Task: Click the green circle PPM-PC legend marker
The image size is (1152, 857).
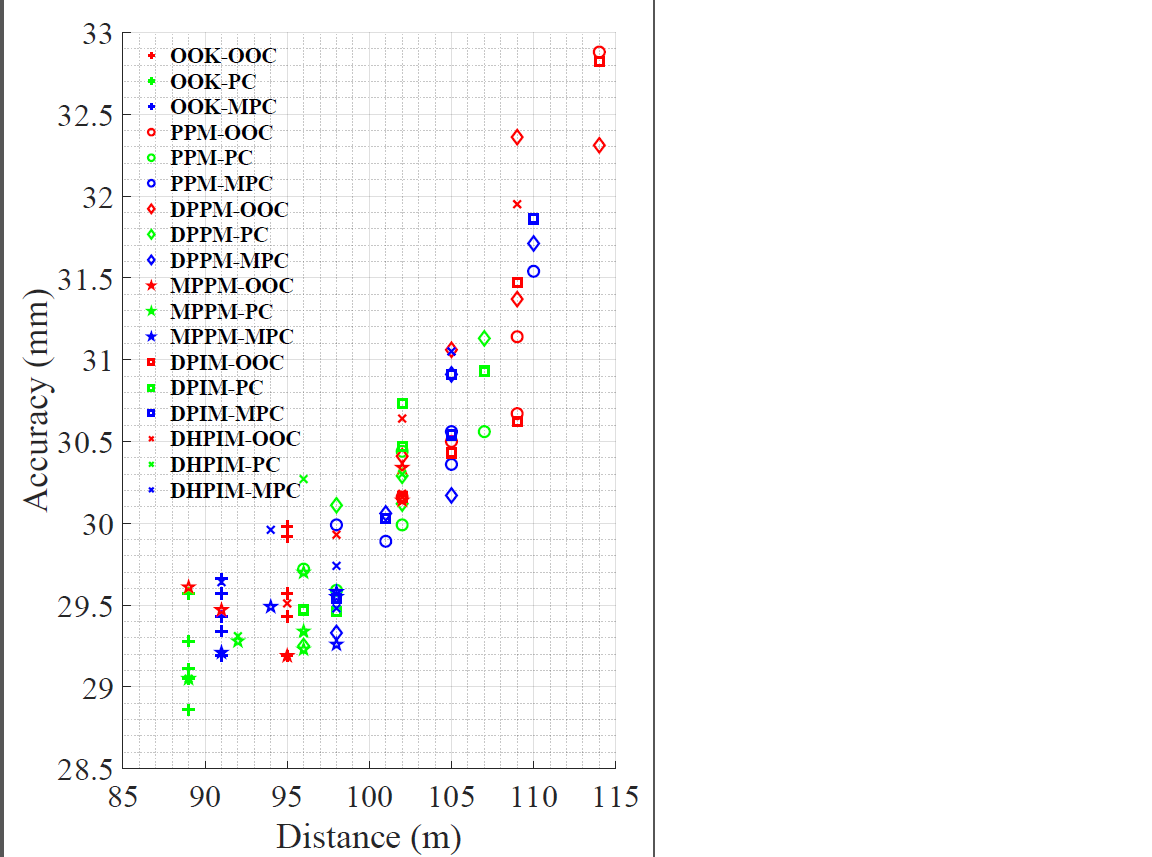Action: (152, 158)
